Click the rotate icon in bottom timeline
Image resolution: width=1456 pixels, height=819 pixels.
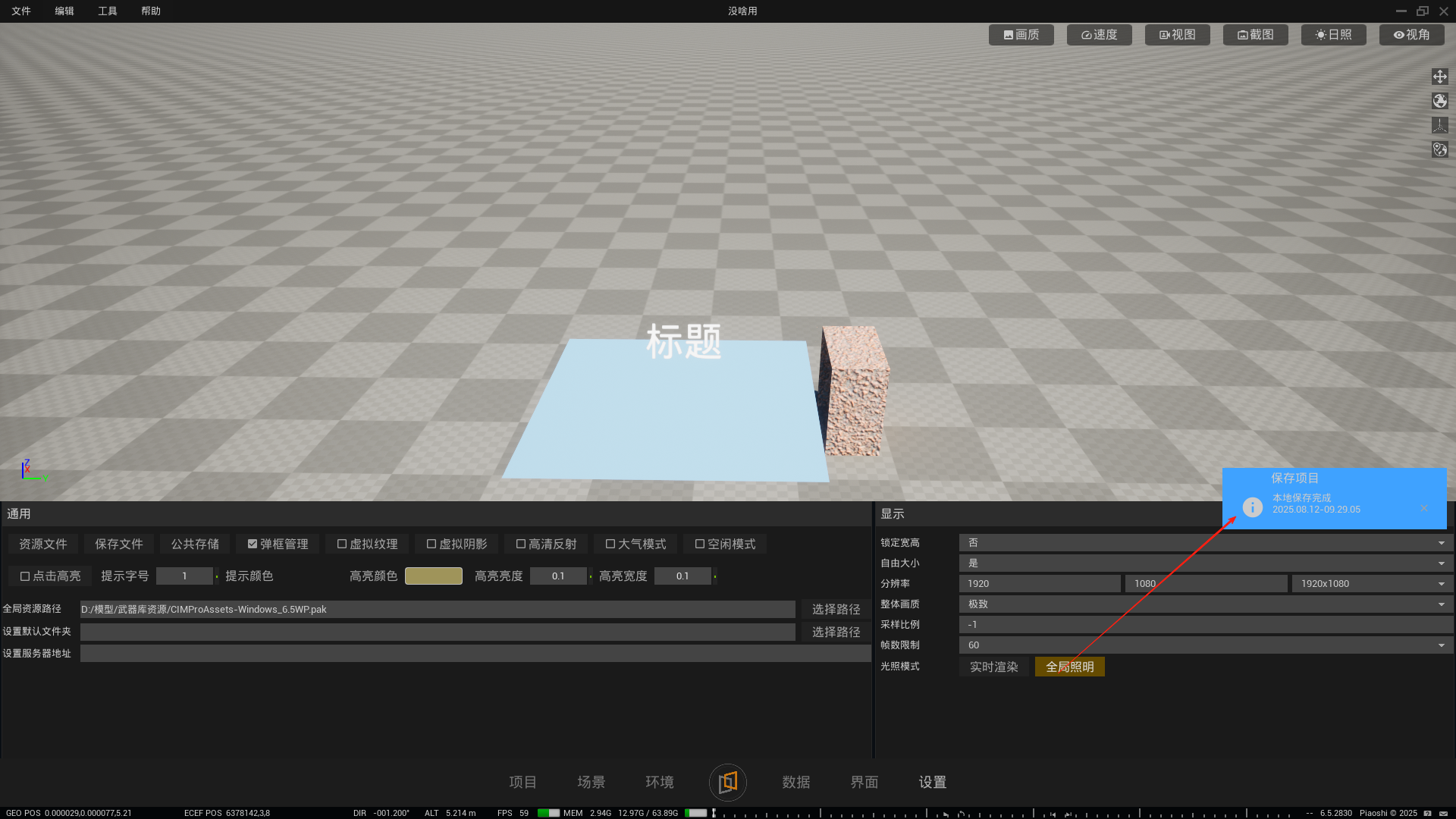click(961, 814)
